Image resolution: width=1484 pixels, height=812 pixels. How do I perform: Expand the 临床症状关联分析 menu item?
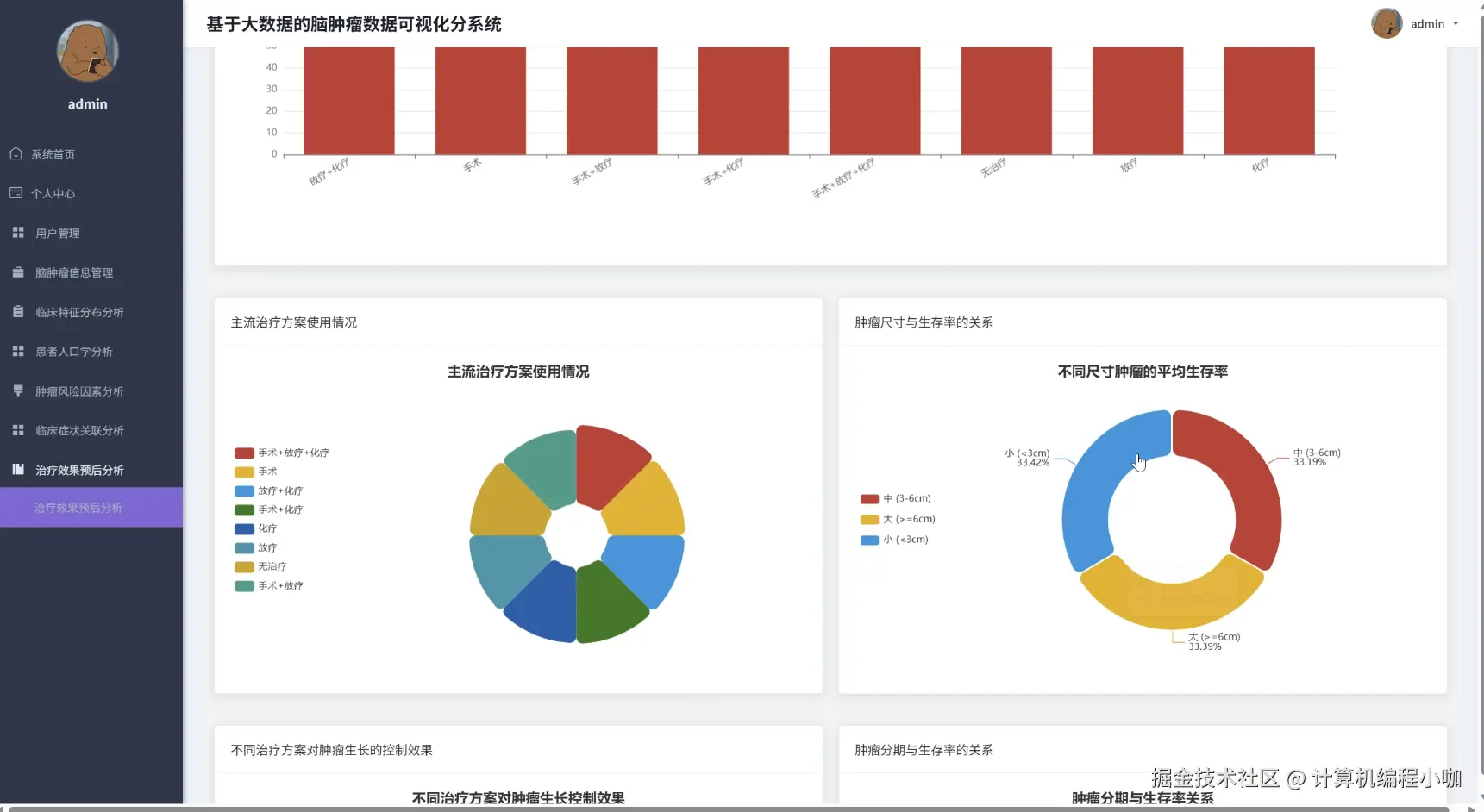(79, 430)
